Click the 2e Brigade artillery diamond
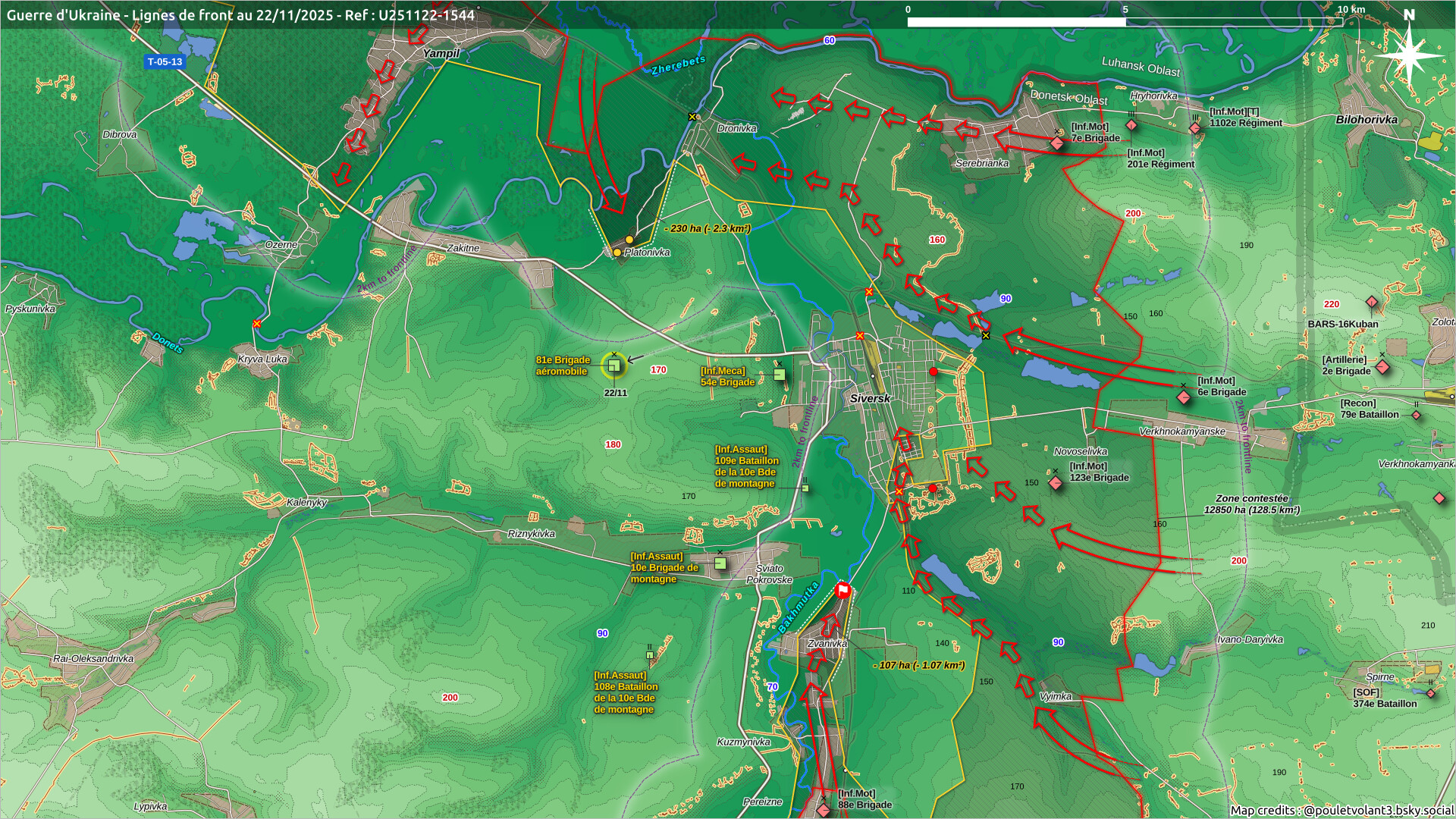Viewport: 1456px width, 819px height. (1382, 367)
